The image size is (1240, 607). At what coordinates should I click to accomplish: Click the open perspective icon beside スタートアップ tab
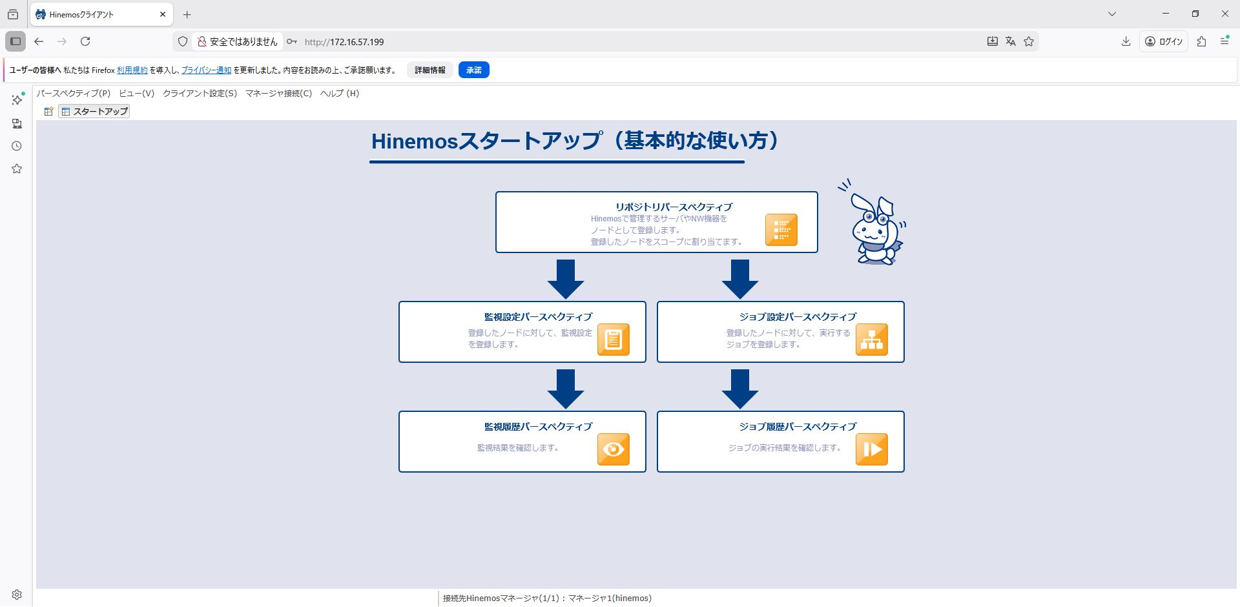click(48, 112)
